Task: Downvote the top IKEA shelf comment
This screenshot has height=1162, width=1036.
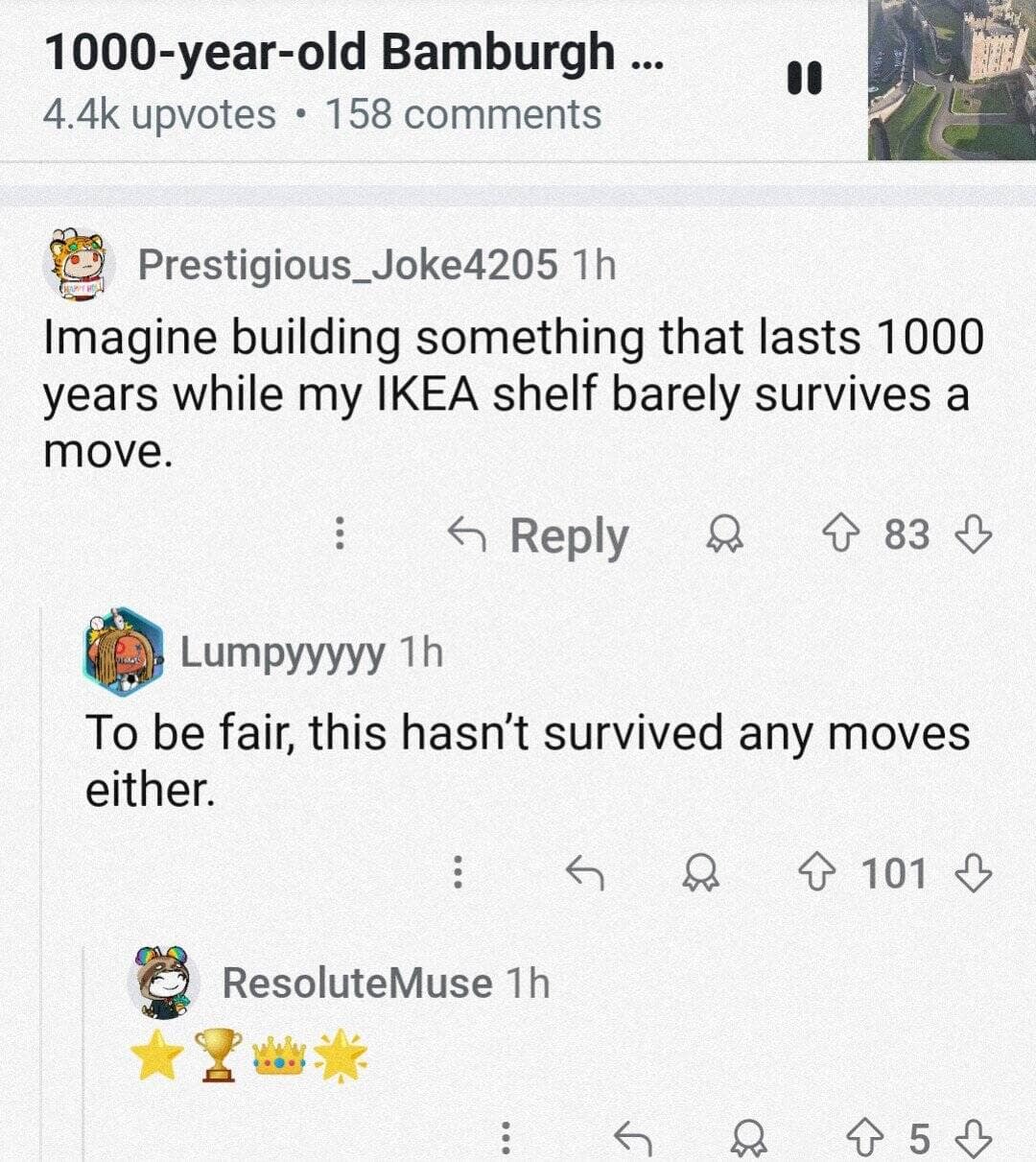Action: (975, 536)
